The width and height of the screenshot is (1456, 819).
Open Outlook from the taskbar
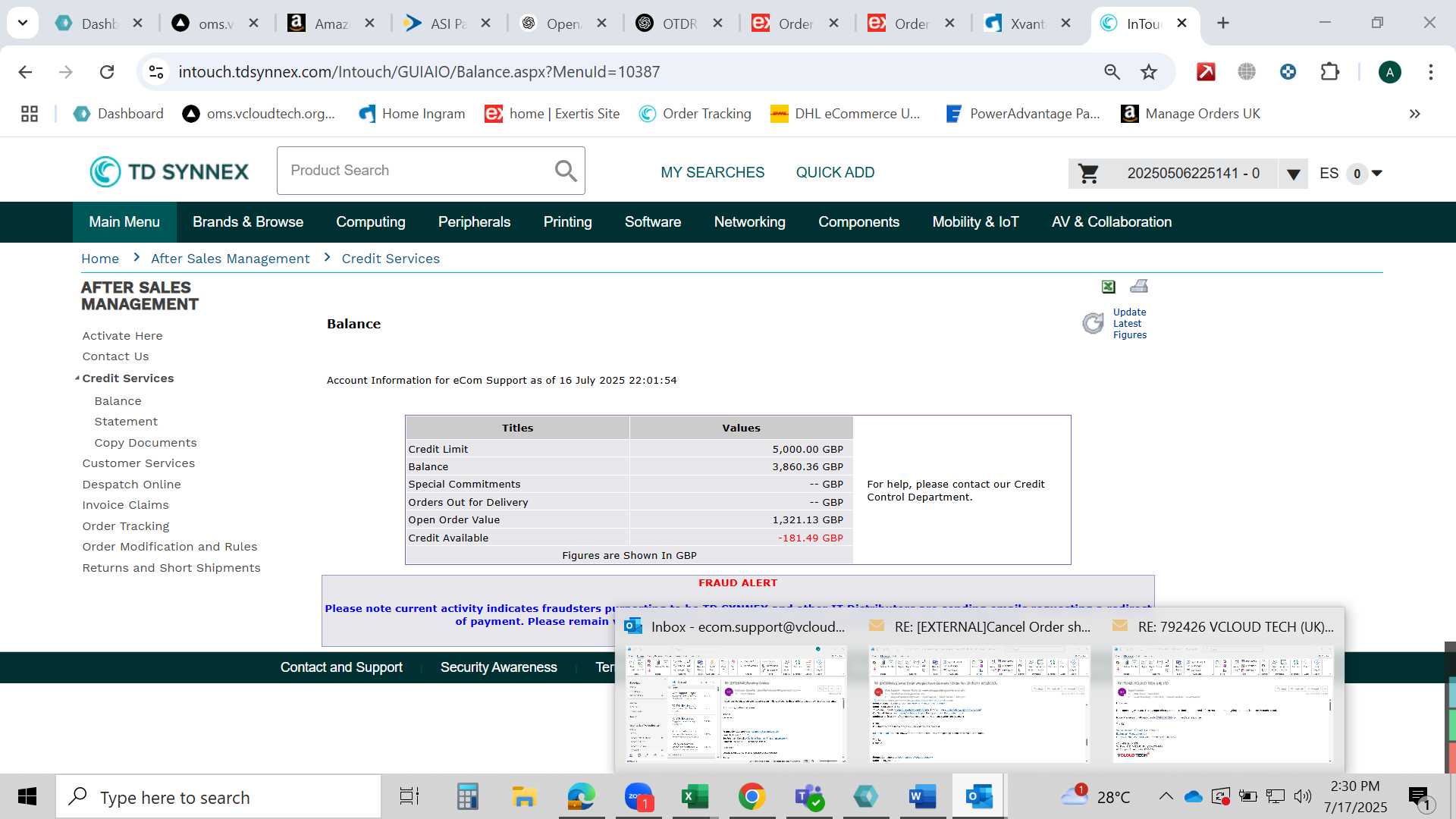coord(979,796)
